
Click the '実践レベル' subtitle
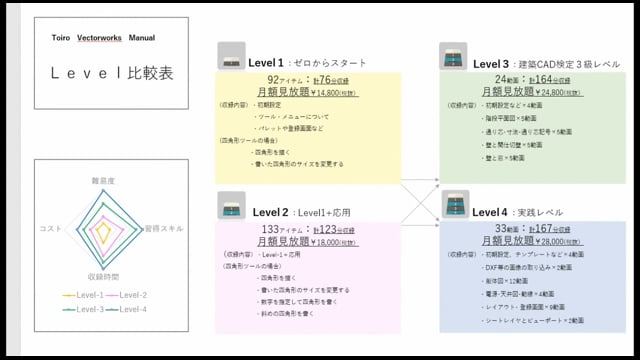[x=540, y=213]
